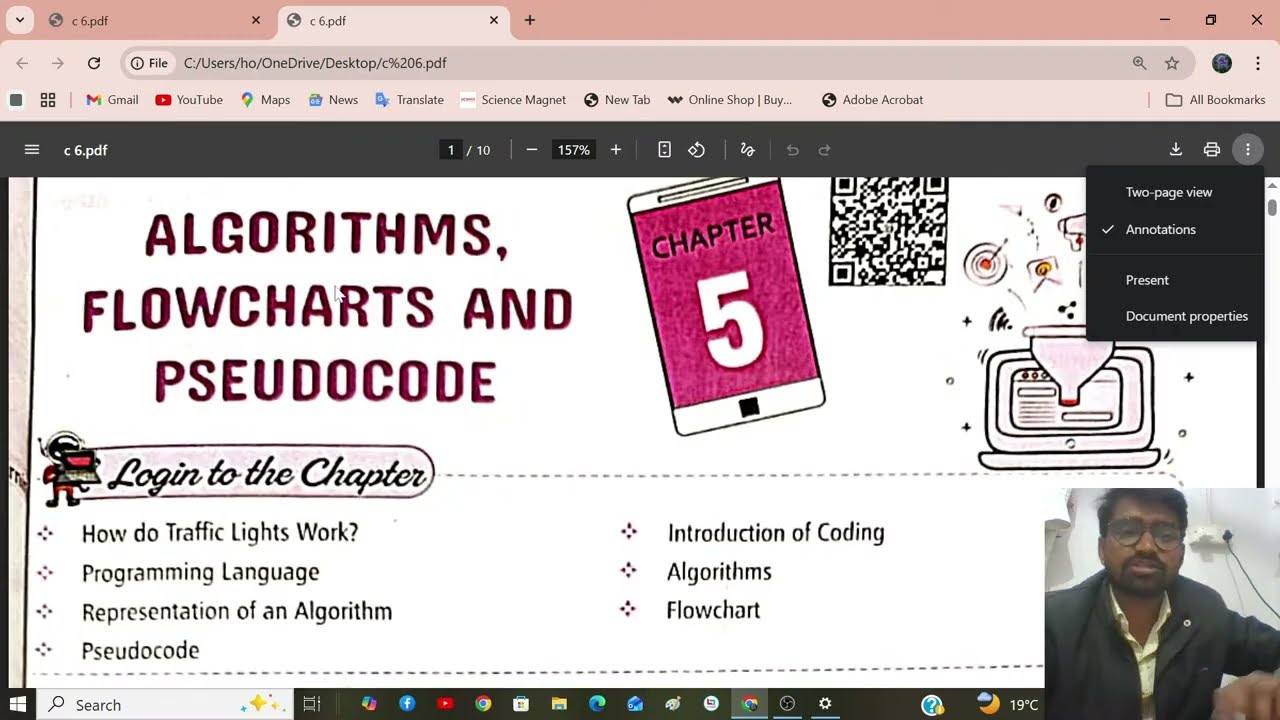1280x720 pixels.
Task: Print the PDF document
Action: tap(1212, 150)
